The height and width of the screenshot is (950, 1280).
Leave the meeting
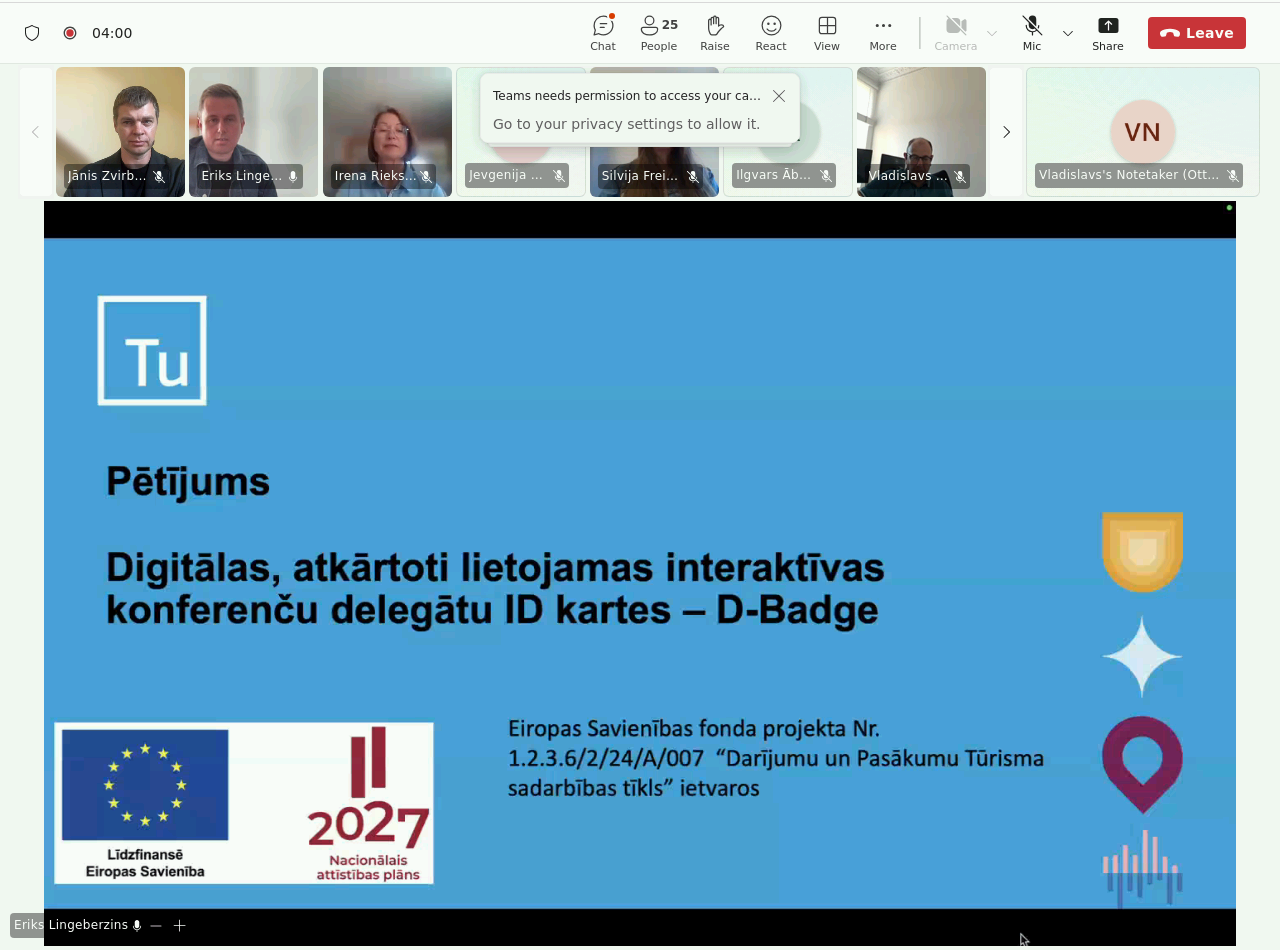point(1197,33)
